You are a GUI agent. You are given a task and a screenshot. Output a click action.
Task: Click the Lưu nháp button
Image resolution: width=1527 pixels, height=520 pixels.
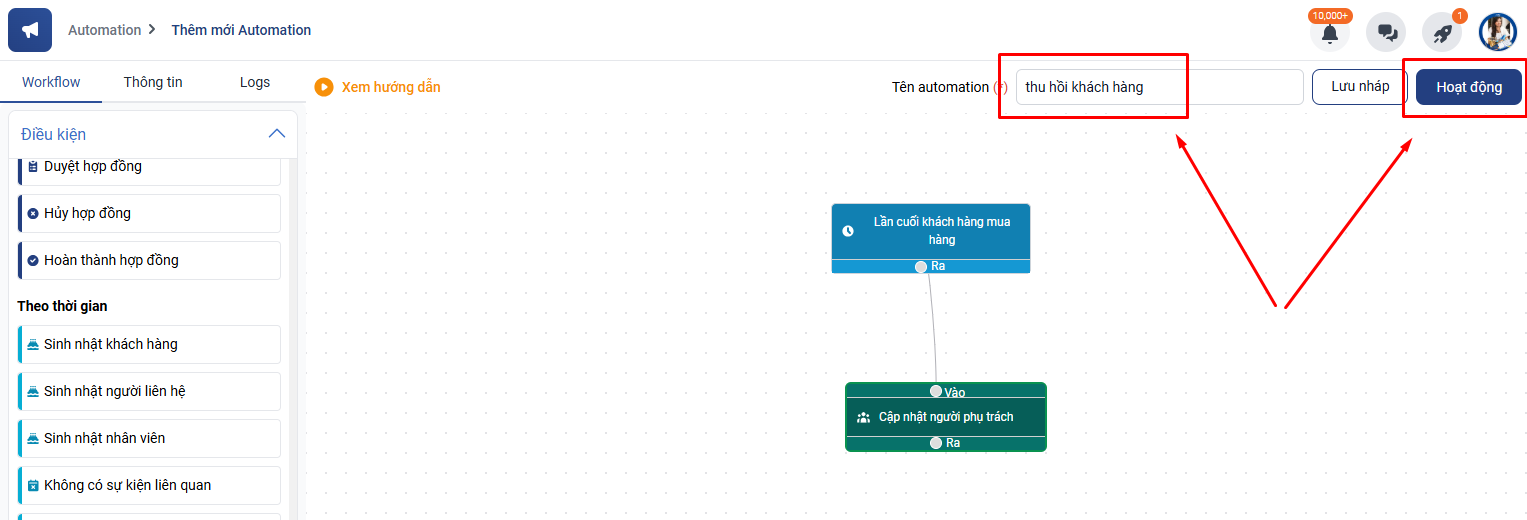coord(1360,87)
